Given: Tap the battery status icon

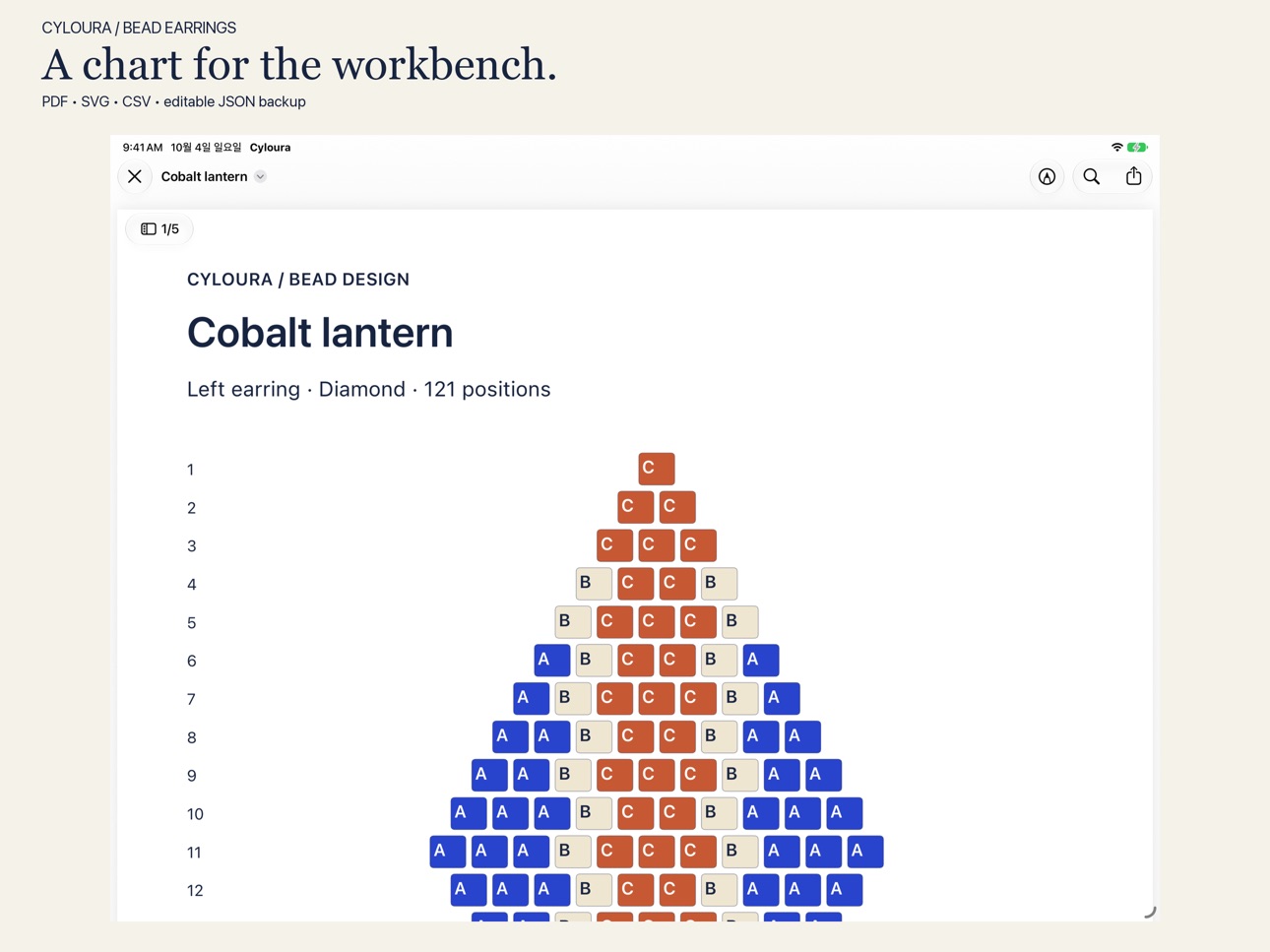Looking at the screenshot, I should click(x=1137, y=148).
